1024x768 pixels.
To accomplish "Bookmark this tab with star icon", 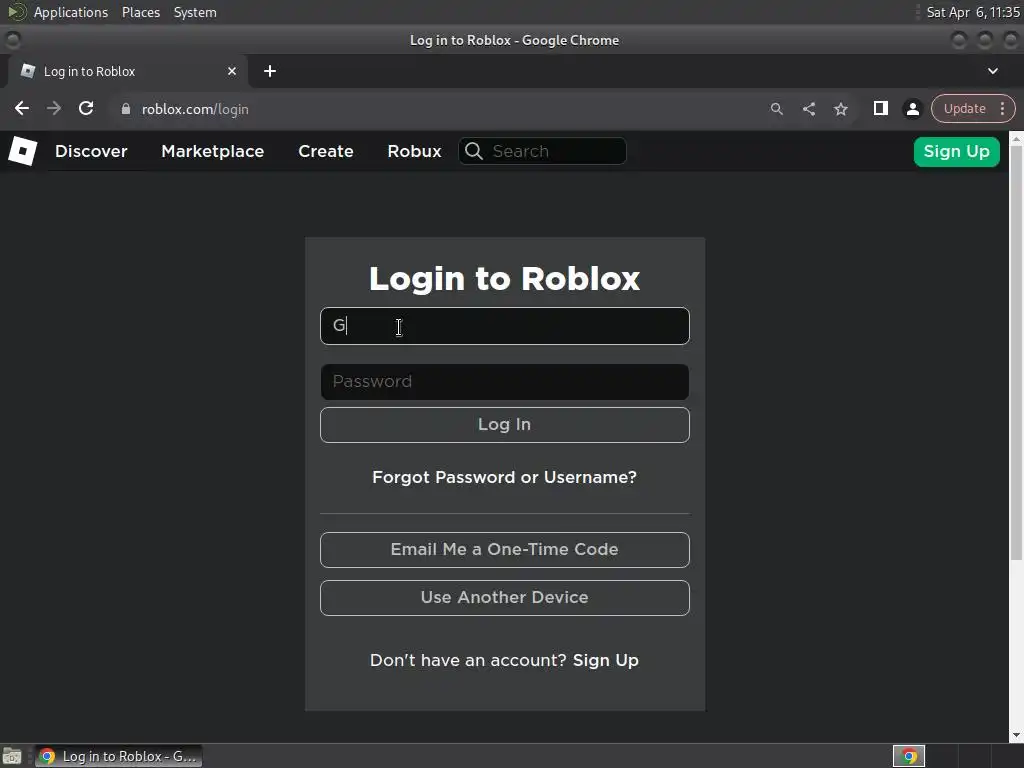I will pyautogui.click(x=840, y=109).
